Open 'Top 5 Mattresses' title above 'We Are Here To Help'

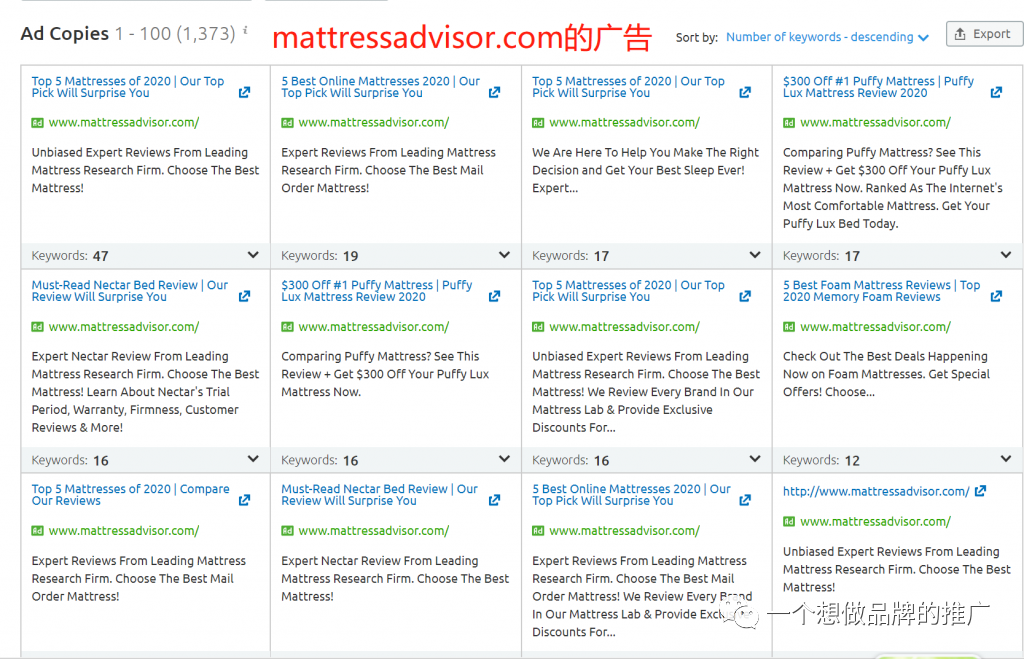(628, 87)
